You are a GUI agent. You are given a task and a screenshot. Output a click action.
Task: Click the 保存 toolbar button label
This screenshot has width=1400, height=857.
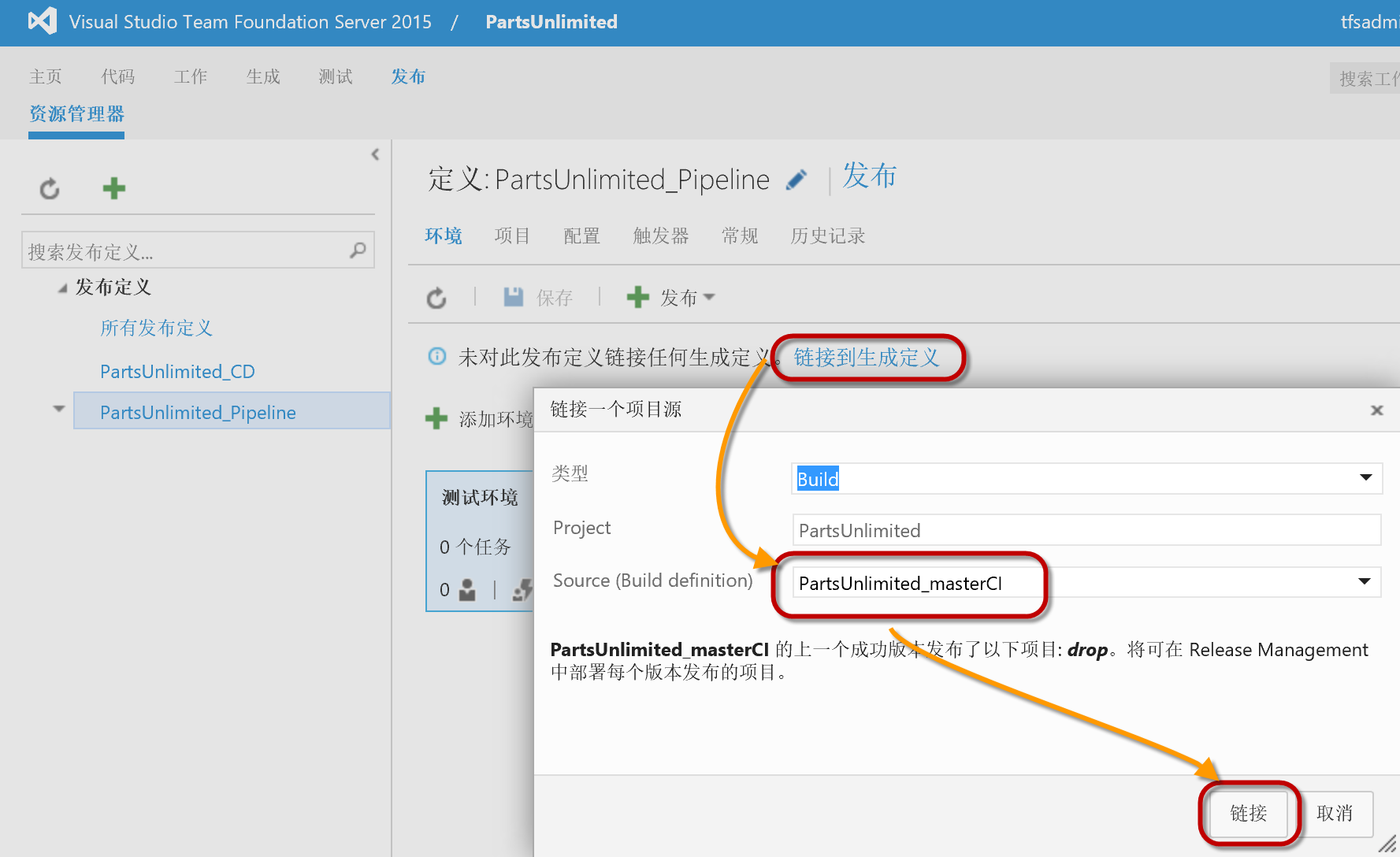pos(555,298)
